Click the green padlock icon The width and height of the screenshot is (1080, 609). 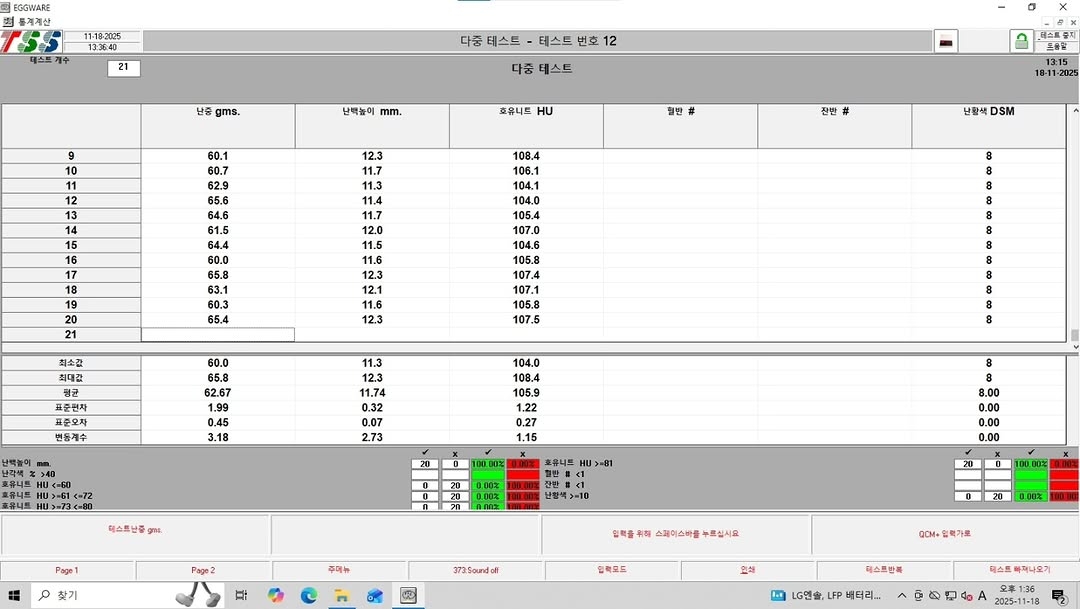[x=1021, y=41]
